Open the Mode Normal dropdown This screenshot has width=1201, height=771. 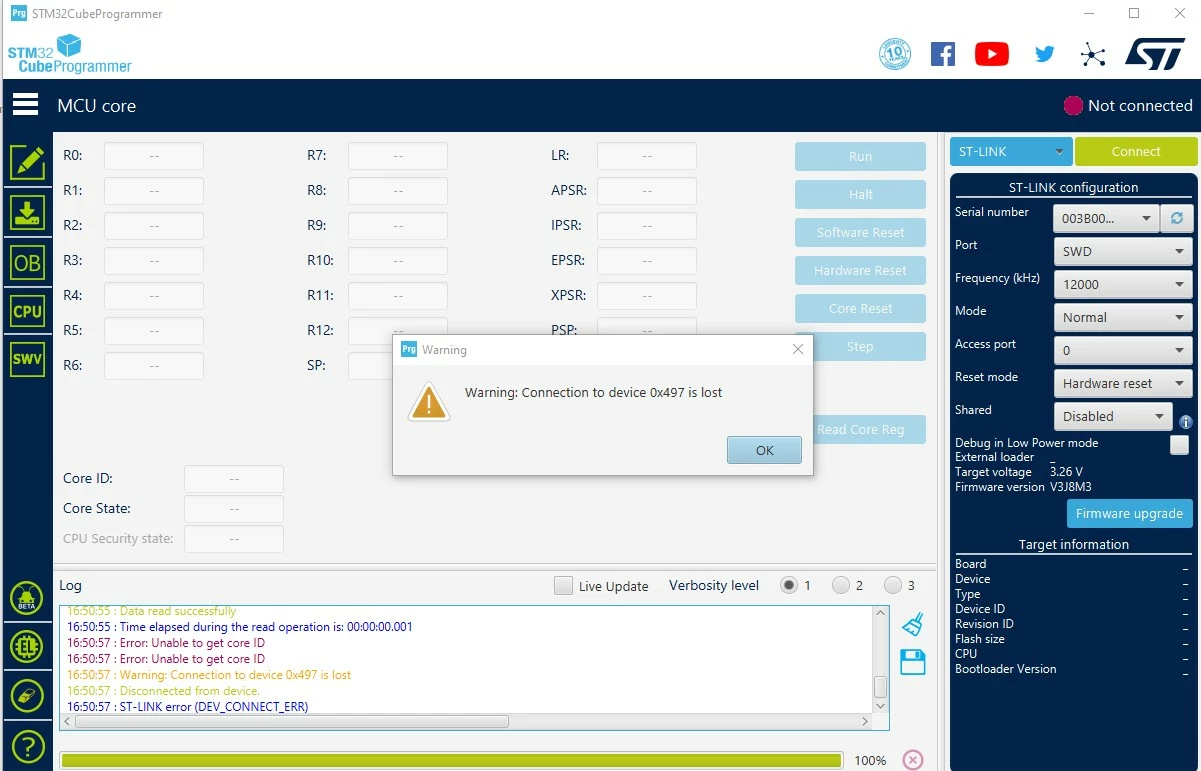pos(1123,317)
